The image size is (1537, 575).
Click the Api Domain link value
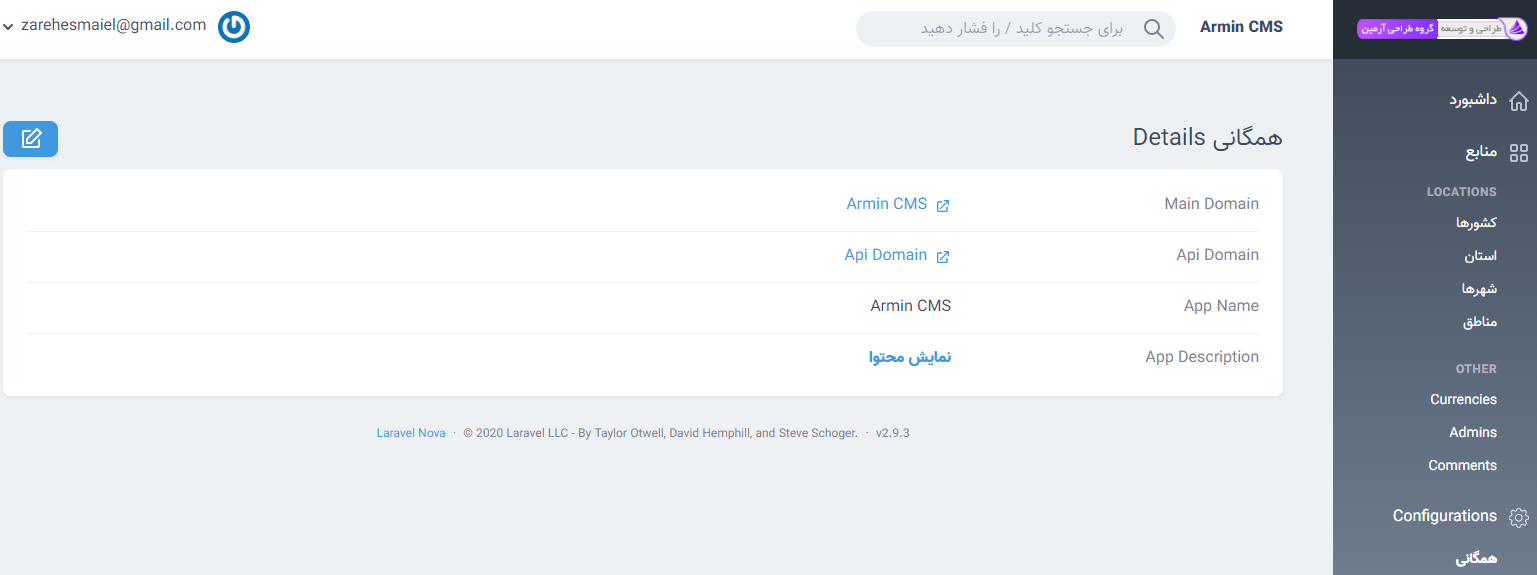point(885,255)
